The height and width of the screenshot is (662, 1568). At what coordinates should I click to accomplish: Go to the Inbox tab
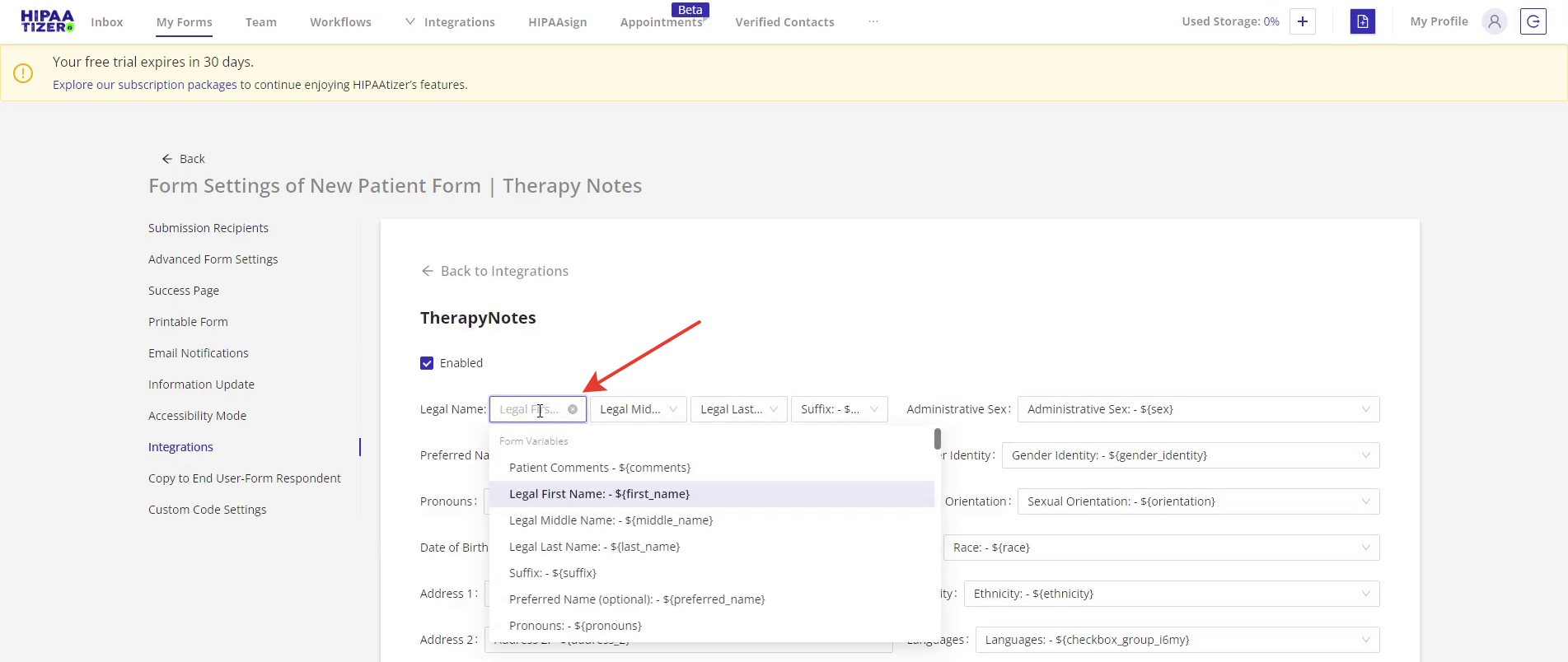point(107,22)
